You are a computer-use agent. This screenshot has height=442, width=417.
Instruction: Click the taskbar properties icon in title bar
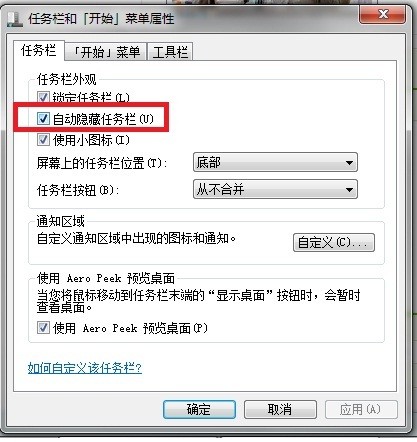coord(15,19)
